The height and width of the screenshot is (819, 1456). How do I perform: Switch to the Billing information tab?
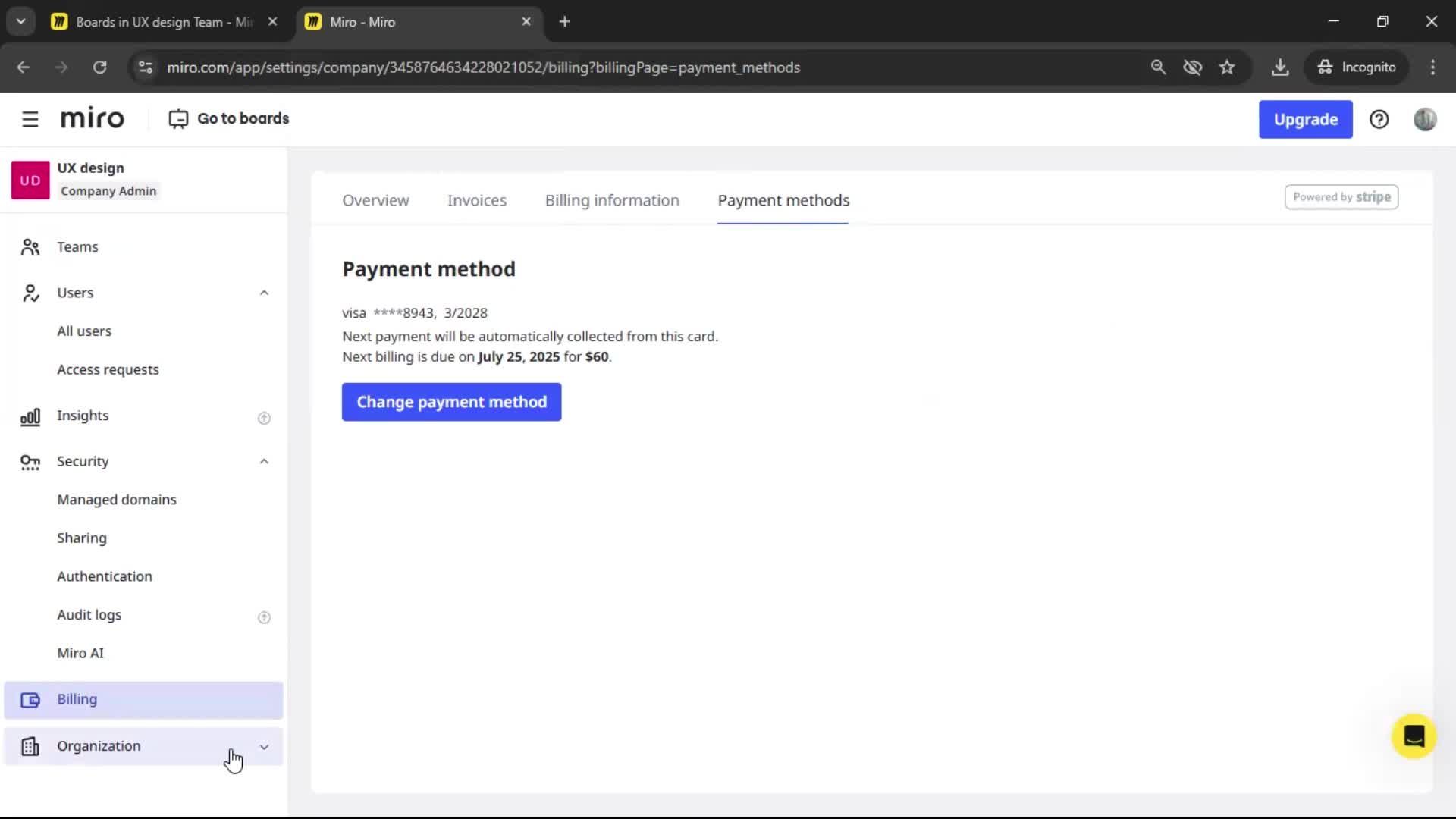pos(612,200)
